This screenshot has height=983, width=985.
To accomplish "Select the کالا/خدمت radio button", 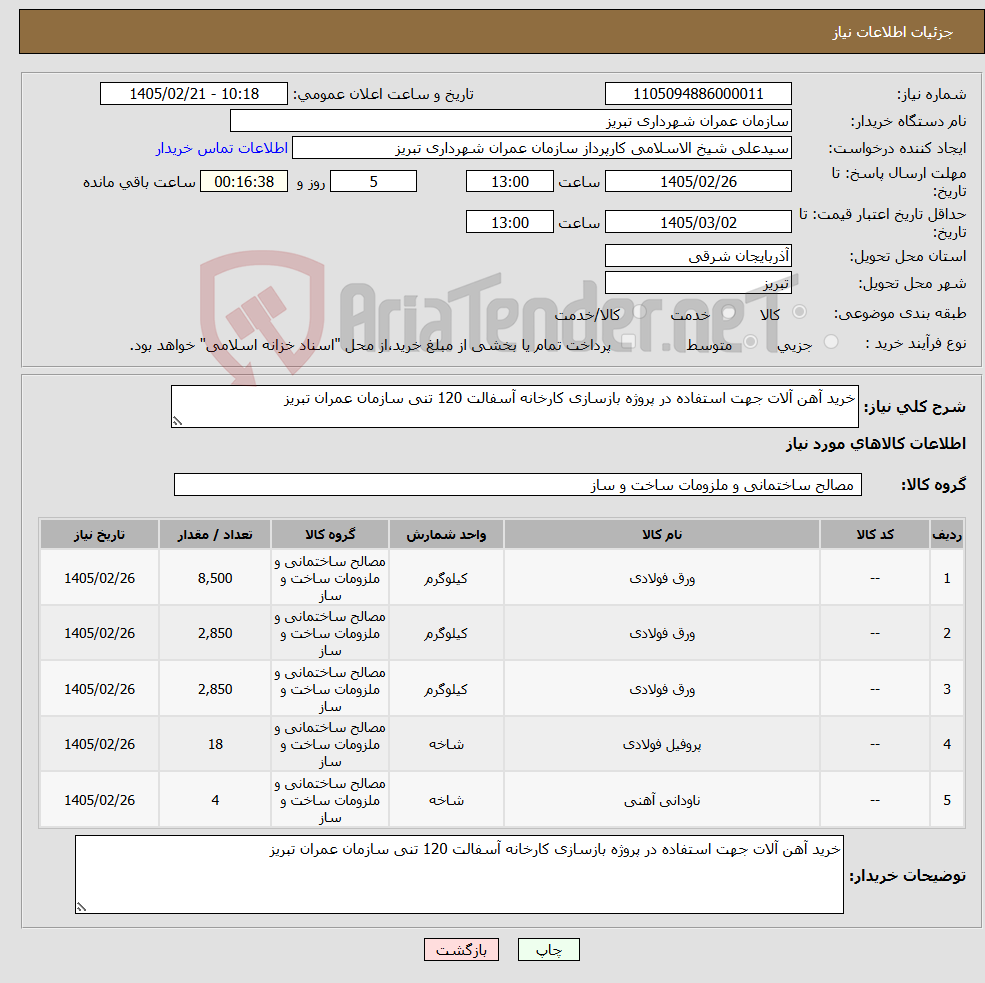I will pos(639,312).
